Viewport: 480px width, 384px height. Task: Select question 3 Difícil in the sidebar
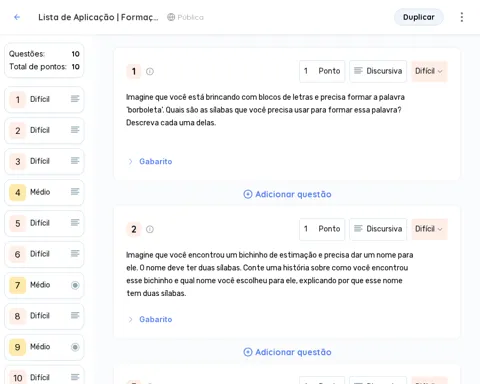click(x=44, y=161)
